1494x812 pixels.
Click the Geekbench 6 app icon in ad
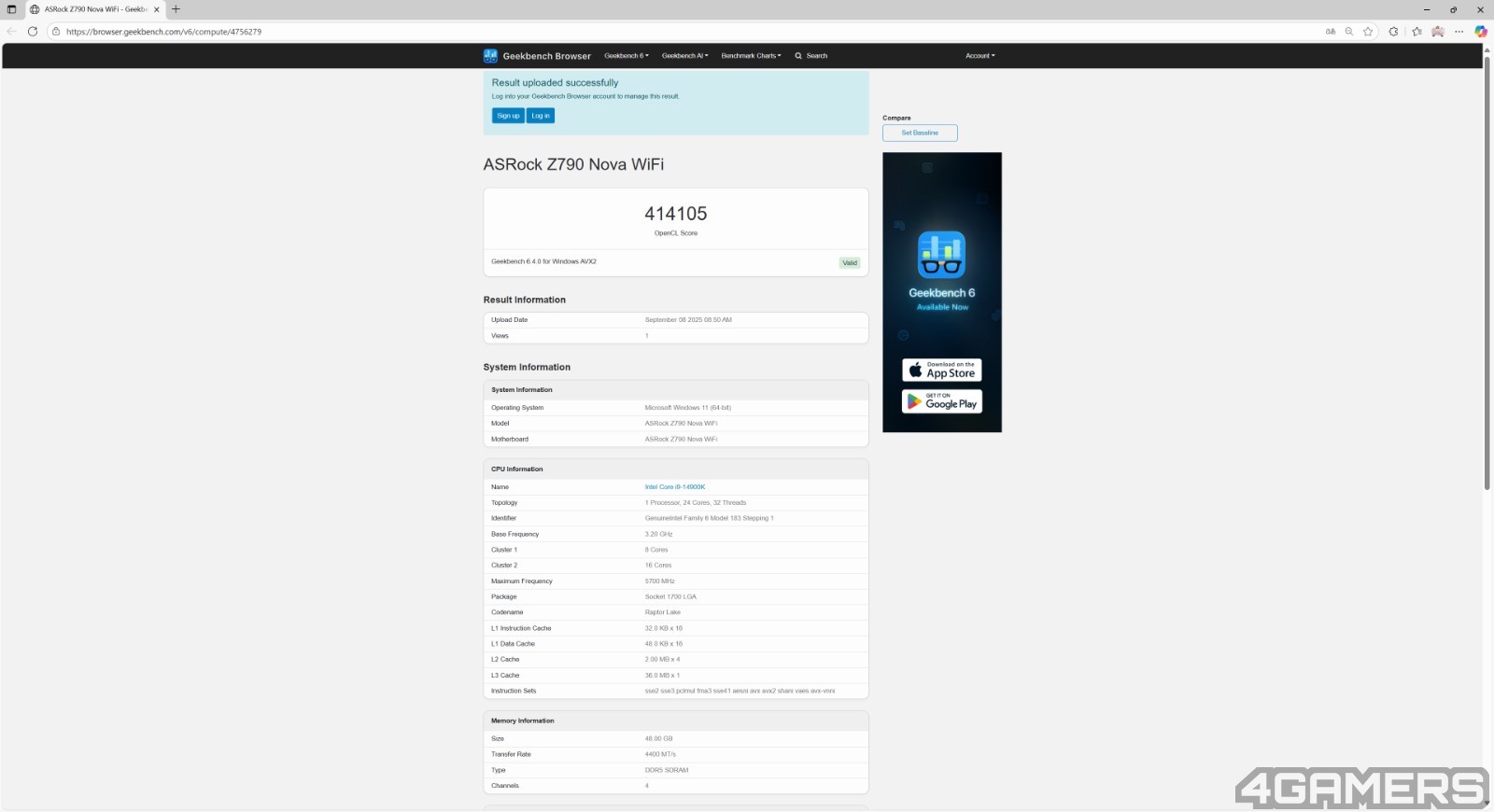tap(941, 255)
